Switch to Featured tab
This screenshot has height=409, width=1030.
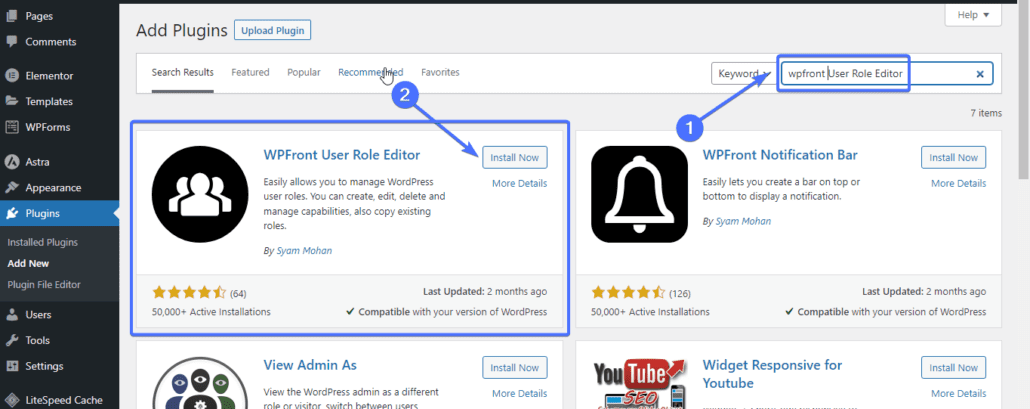[x=250, y=72]
